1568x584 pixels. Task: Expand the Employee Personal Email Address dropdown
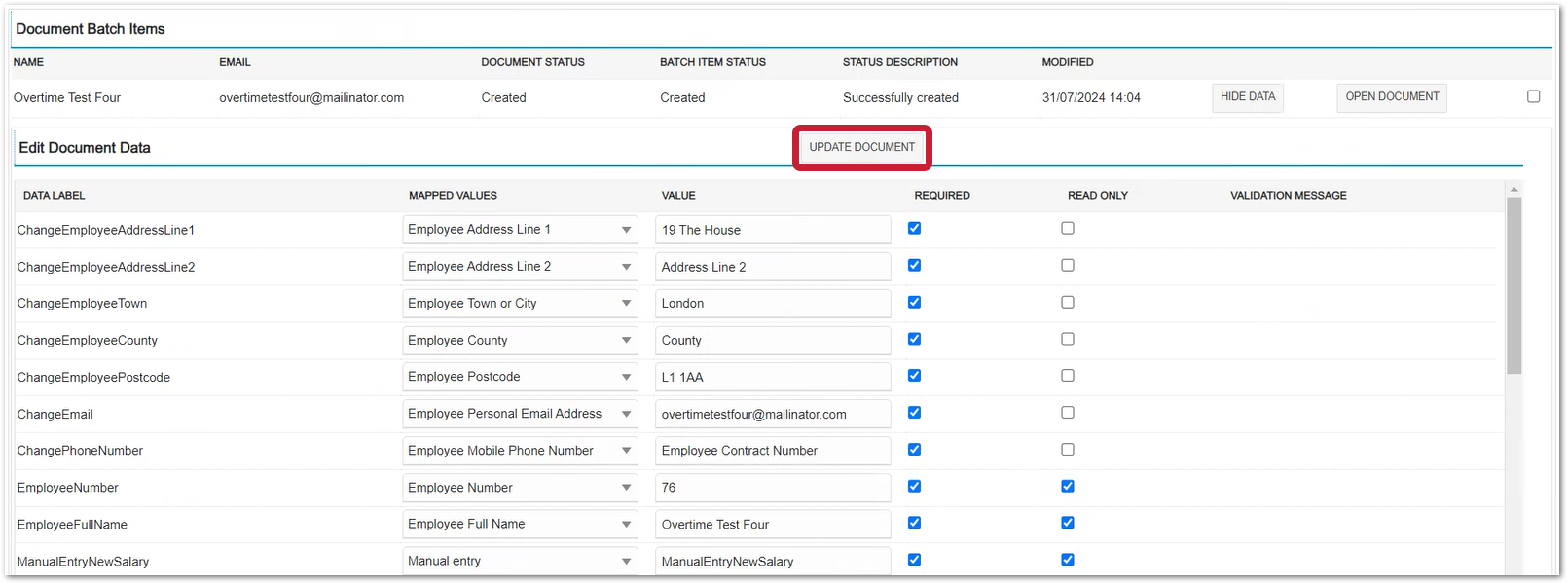(520, 414)
